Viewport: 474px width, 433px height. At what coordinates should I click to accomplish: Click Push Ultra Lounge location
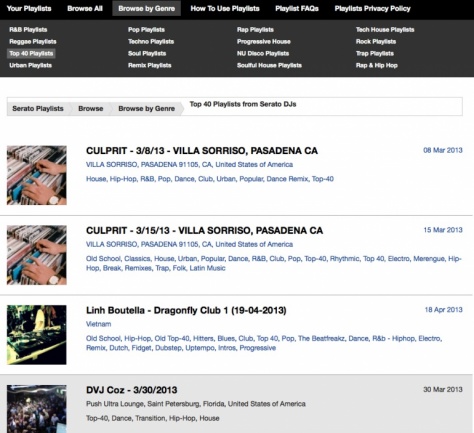point(196,404)
